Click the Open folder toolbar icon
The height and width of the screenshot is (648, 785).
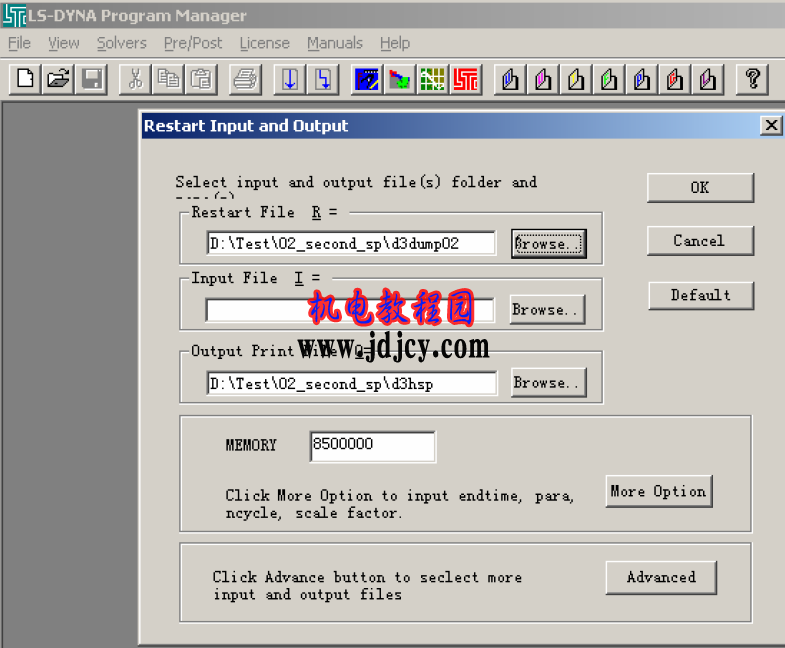[59, 79]
